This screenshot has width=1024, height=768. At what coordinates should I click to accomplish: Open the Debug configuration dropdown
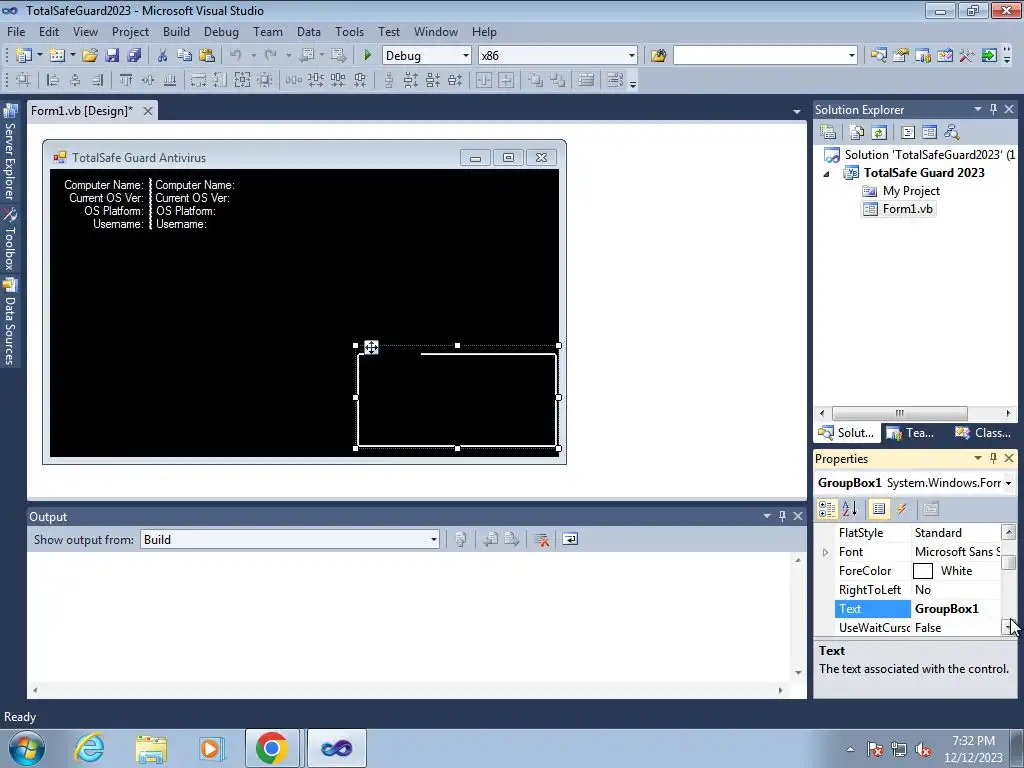click(466, 56)
